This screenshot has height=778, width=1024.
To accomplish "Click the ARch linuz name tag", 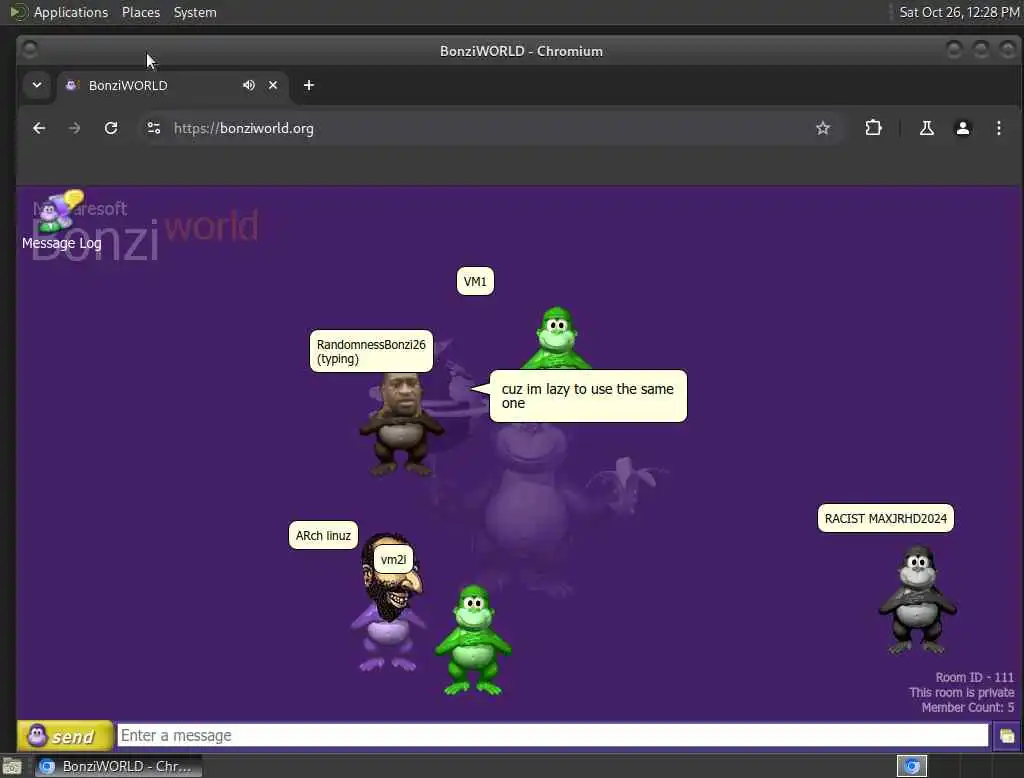I will 323,536.
